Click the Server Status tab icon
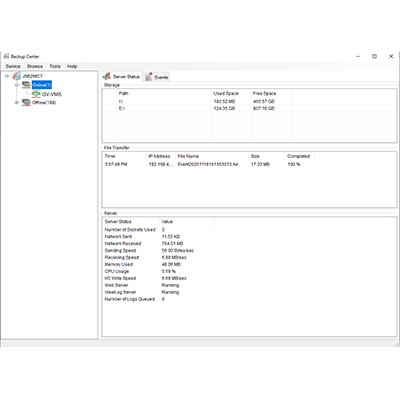The image size is (400, 400). pyautogui.click(x=107, y=77)
